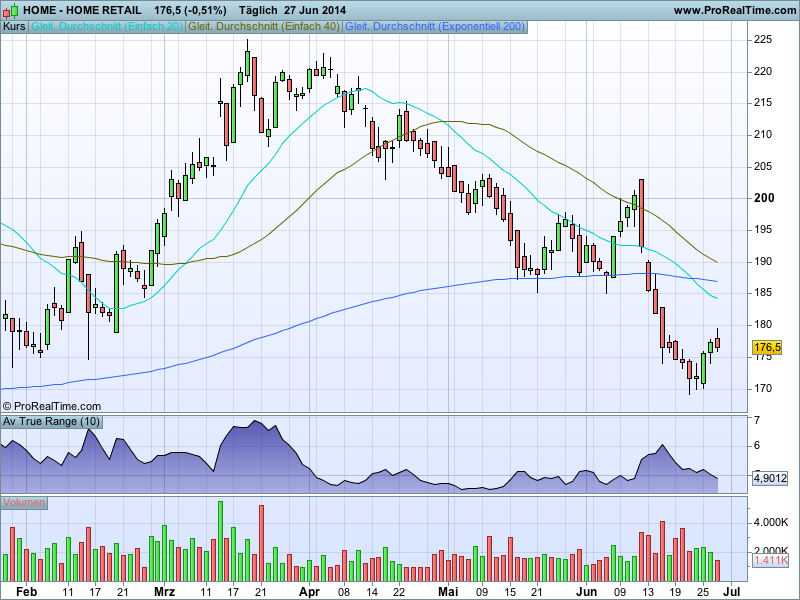Viewport: 800px width, 600px height.
Task: Click the Av True Range (10) panel label
Action: 52,421
